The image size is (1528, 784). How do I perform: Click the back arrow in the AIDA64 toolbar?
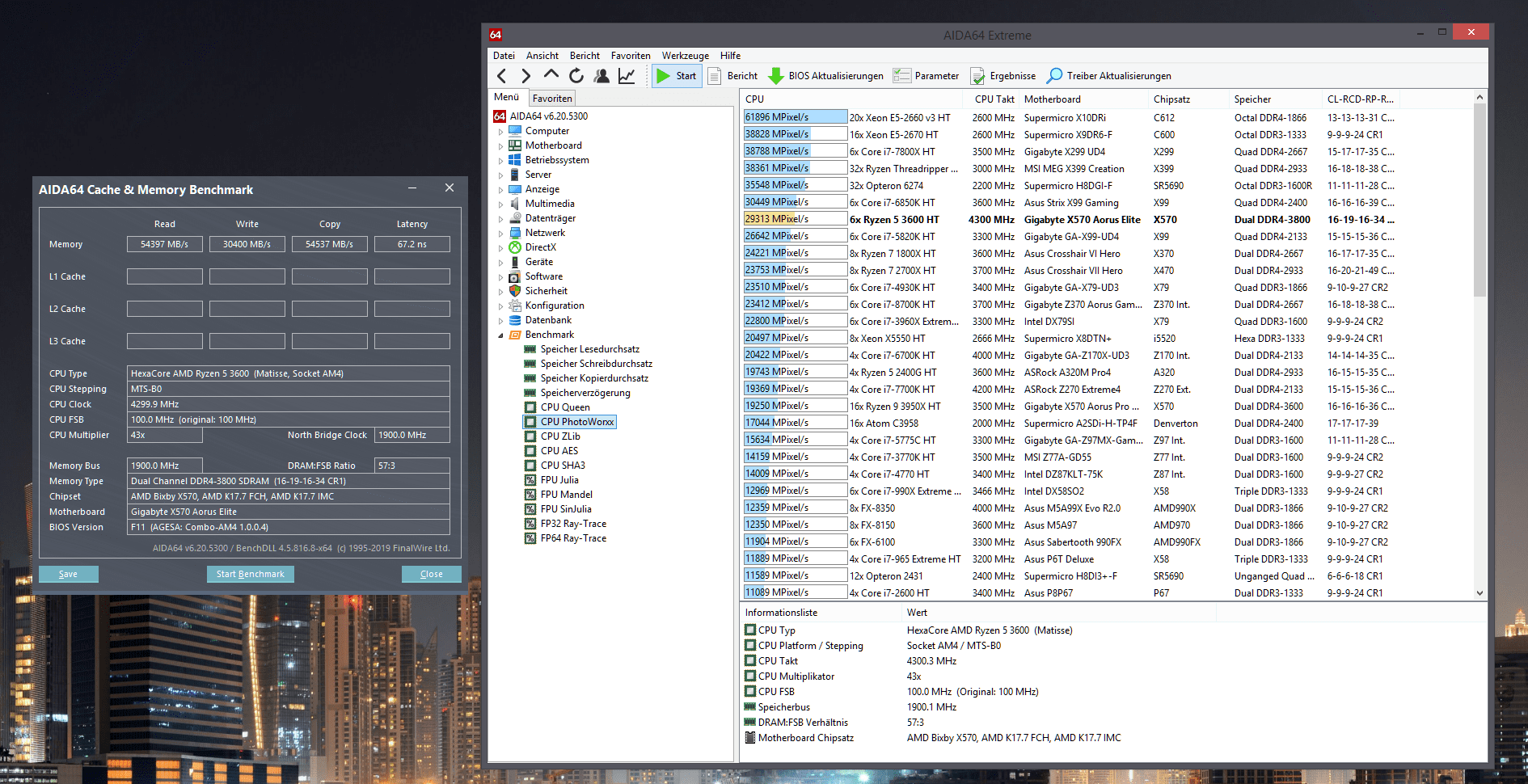coord(502,76)
